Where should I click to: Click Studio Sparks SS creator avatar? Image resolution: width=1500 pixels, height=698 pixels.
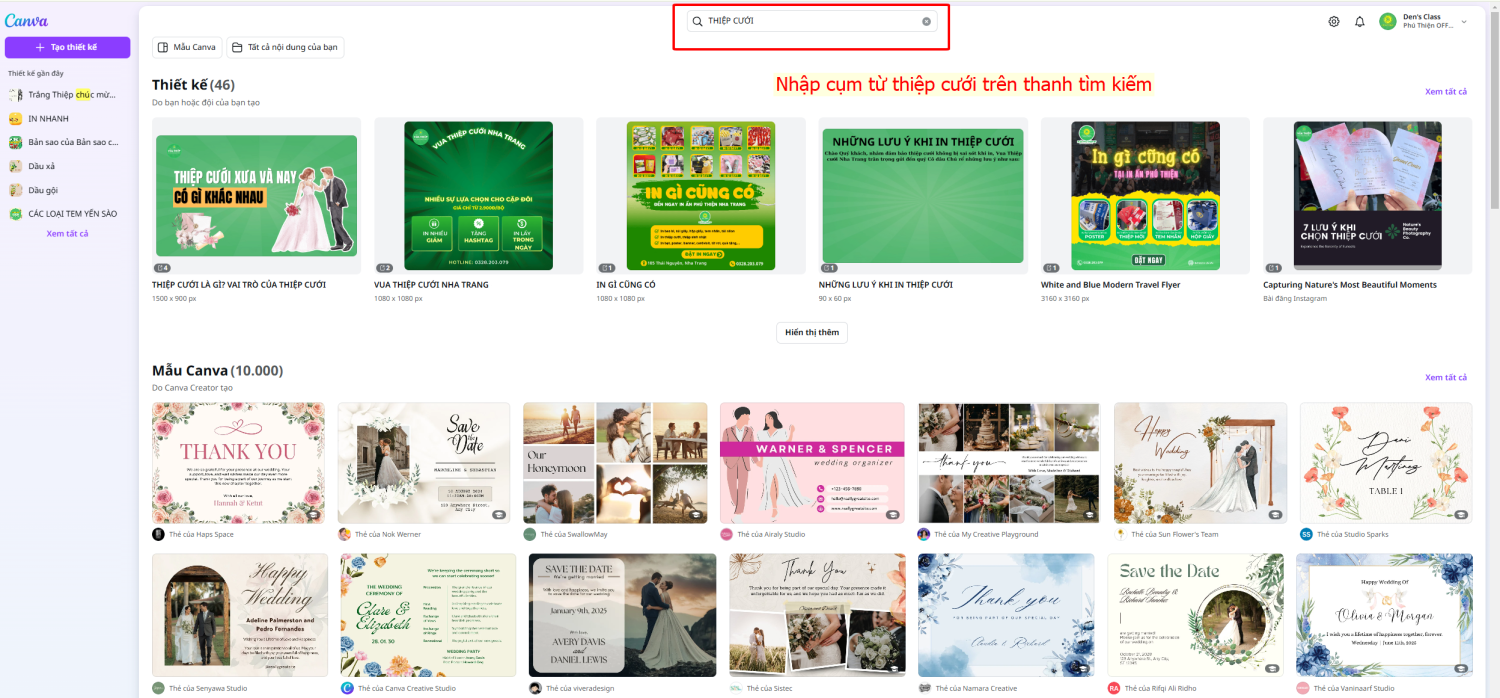(1306, 534)
